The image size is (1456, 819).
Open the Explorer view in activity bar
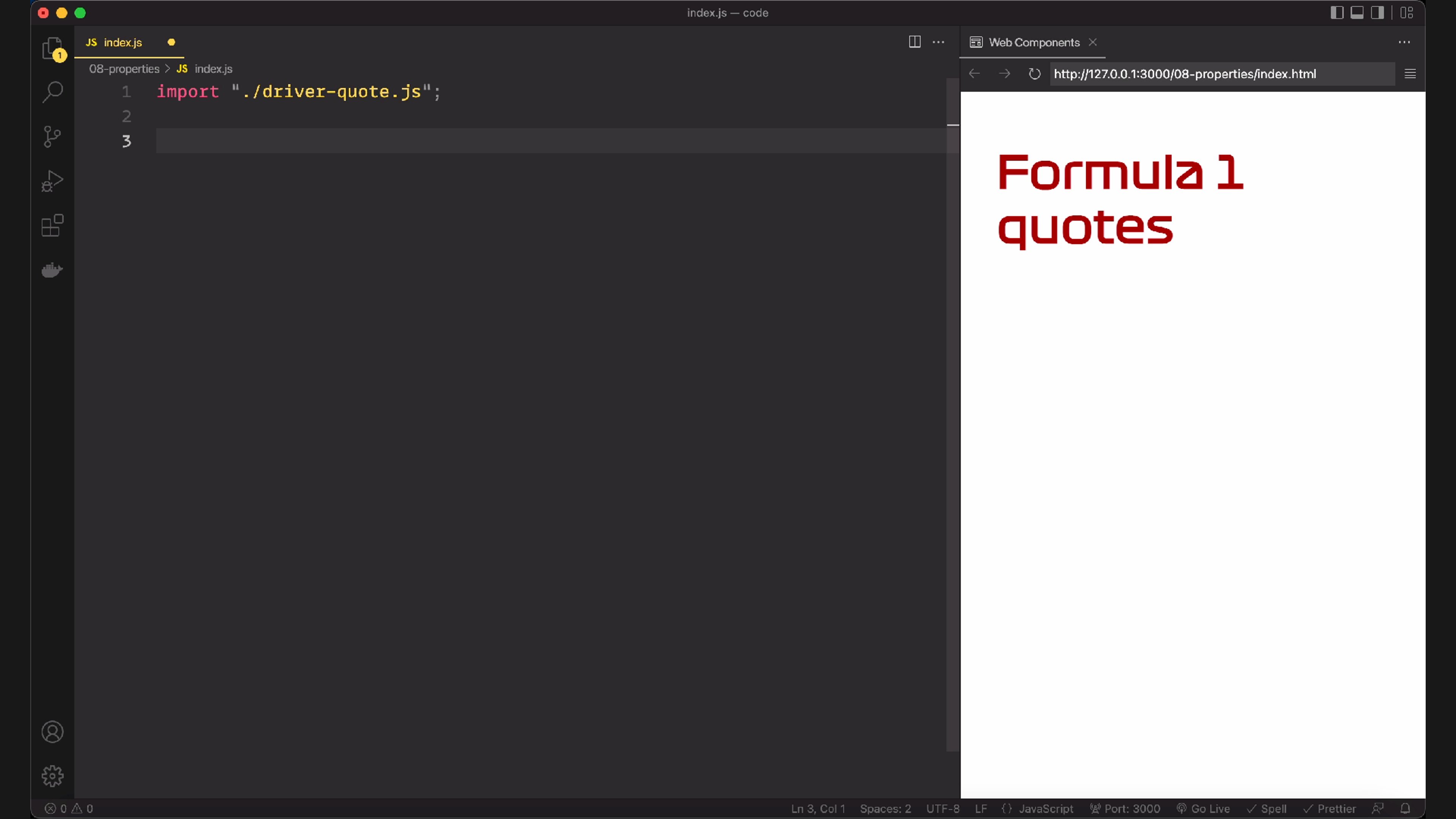52,48
